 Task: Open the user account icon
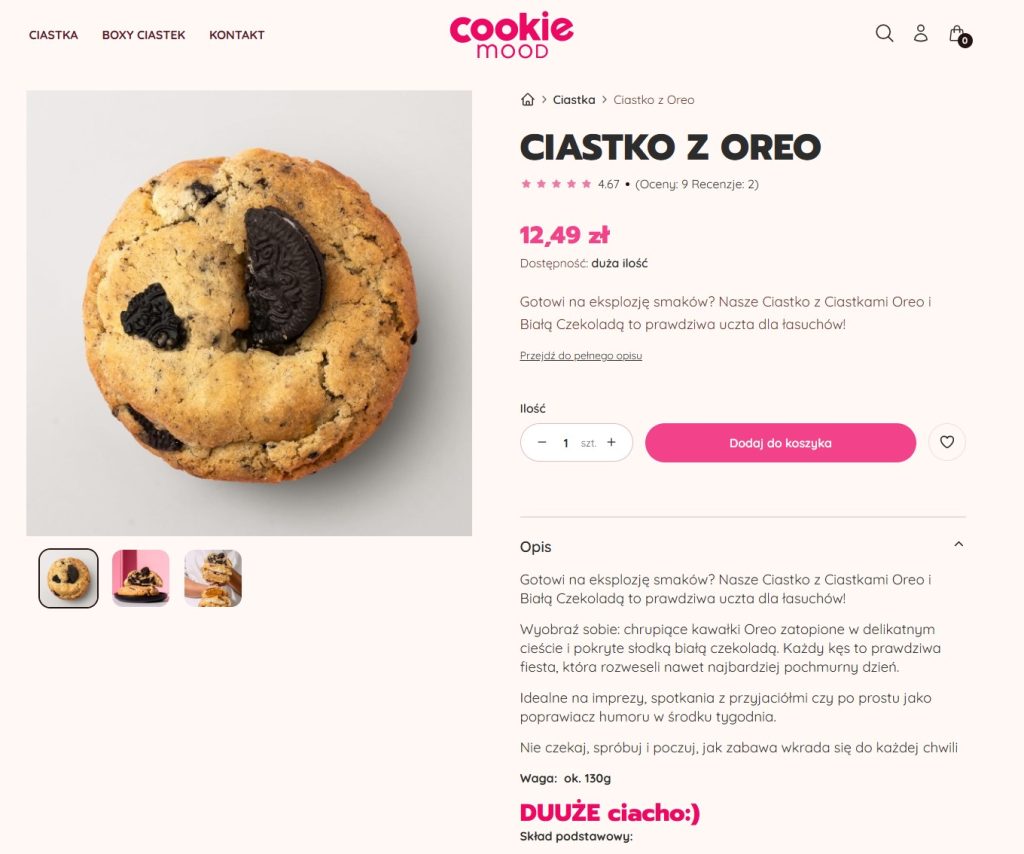(921, 33)
